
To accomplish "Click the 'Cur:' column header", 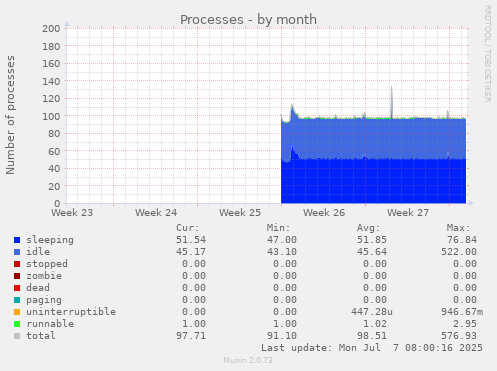I will pyautogui.click(x=188, y=228).
